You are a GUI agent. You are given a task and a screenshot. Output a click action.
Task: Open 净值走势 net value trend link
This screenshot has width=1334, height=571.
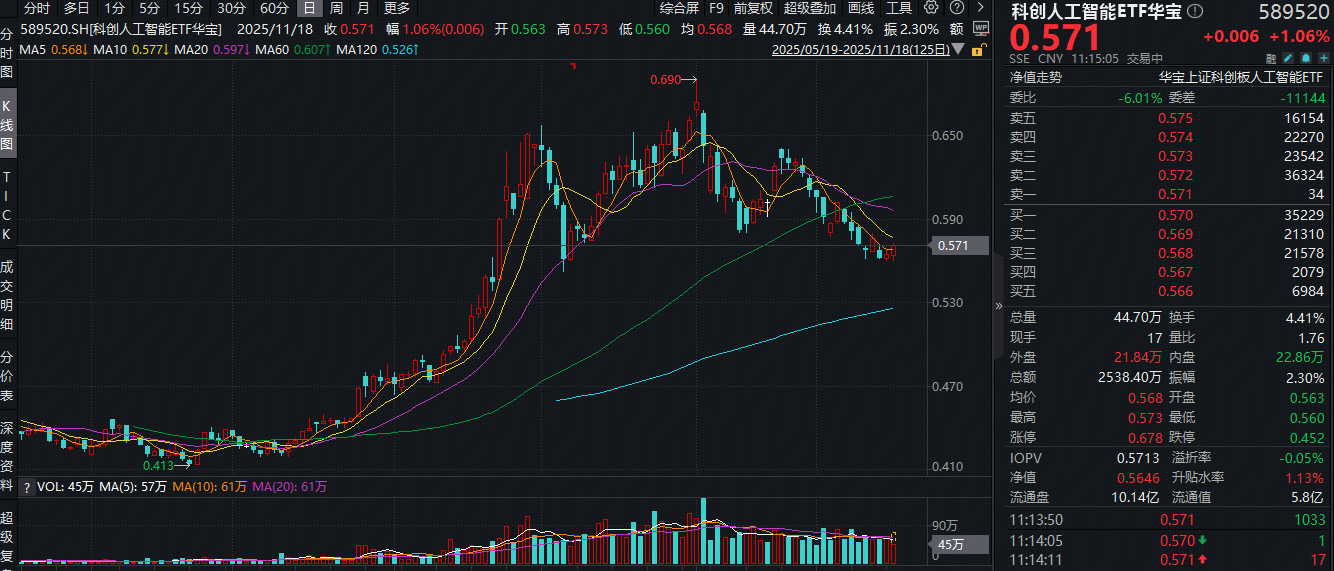[x=1035, y=76]
